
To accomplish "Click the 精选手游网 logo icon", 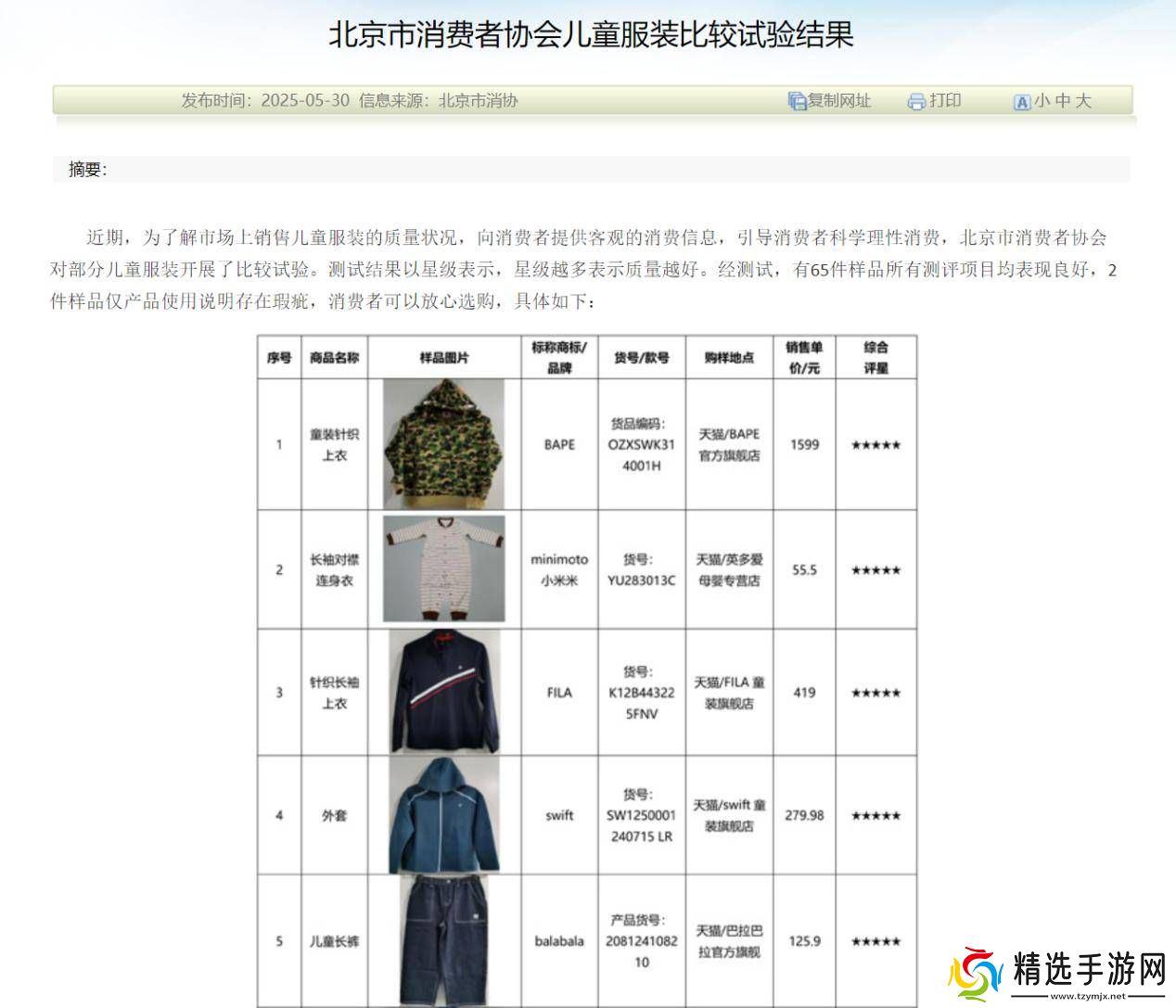I will [974, 976].
